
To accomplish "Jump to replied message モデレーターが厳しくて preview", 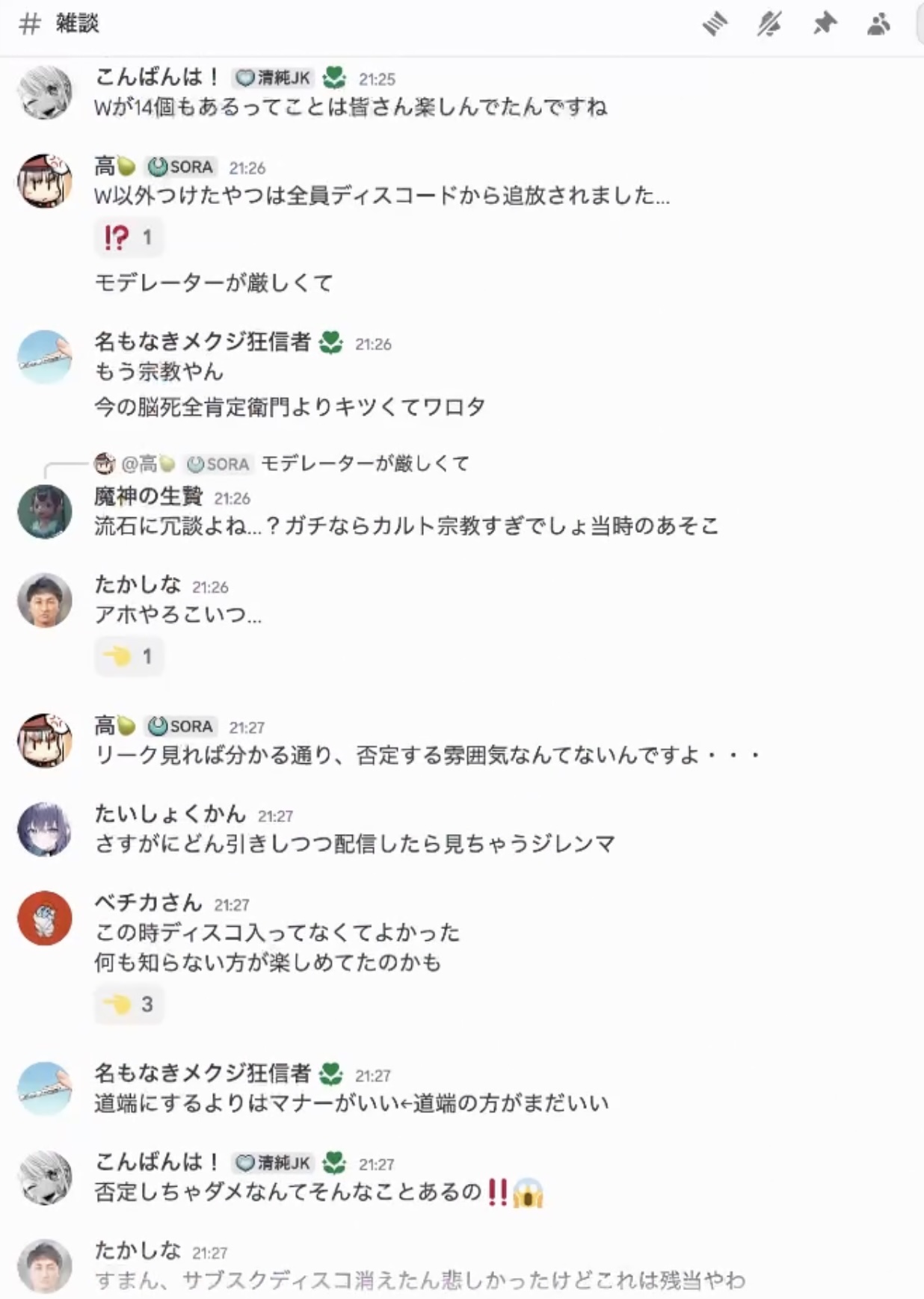I will (x=365, y=463).
